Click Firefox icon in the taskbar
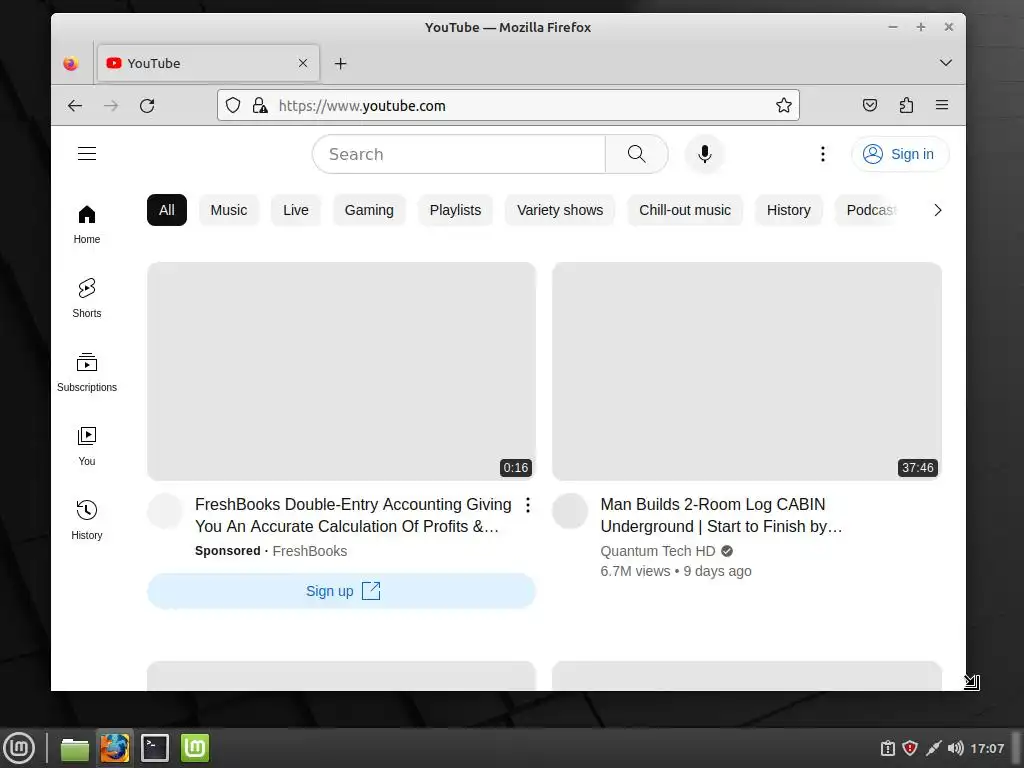The image size is (1024, 768). tap(115, 748)
